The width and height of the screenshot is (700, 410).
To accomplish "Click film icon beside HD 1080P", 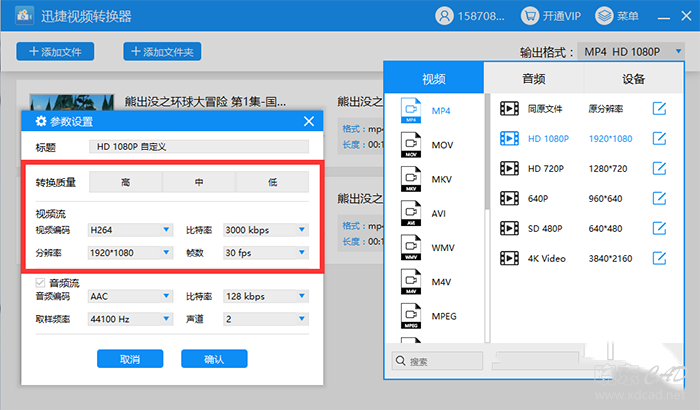I will coord(509,138).
